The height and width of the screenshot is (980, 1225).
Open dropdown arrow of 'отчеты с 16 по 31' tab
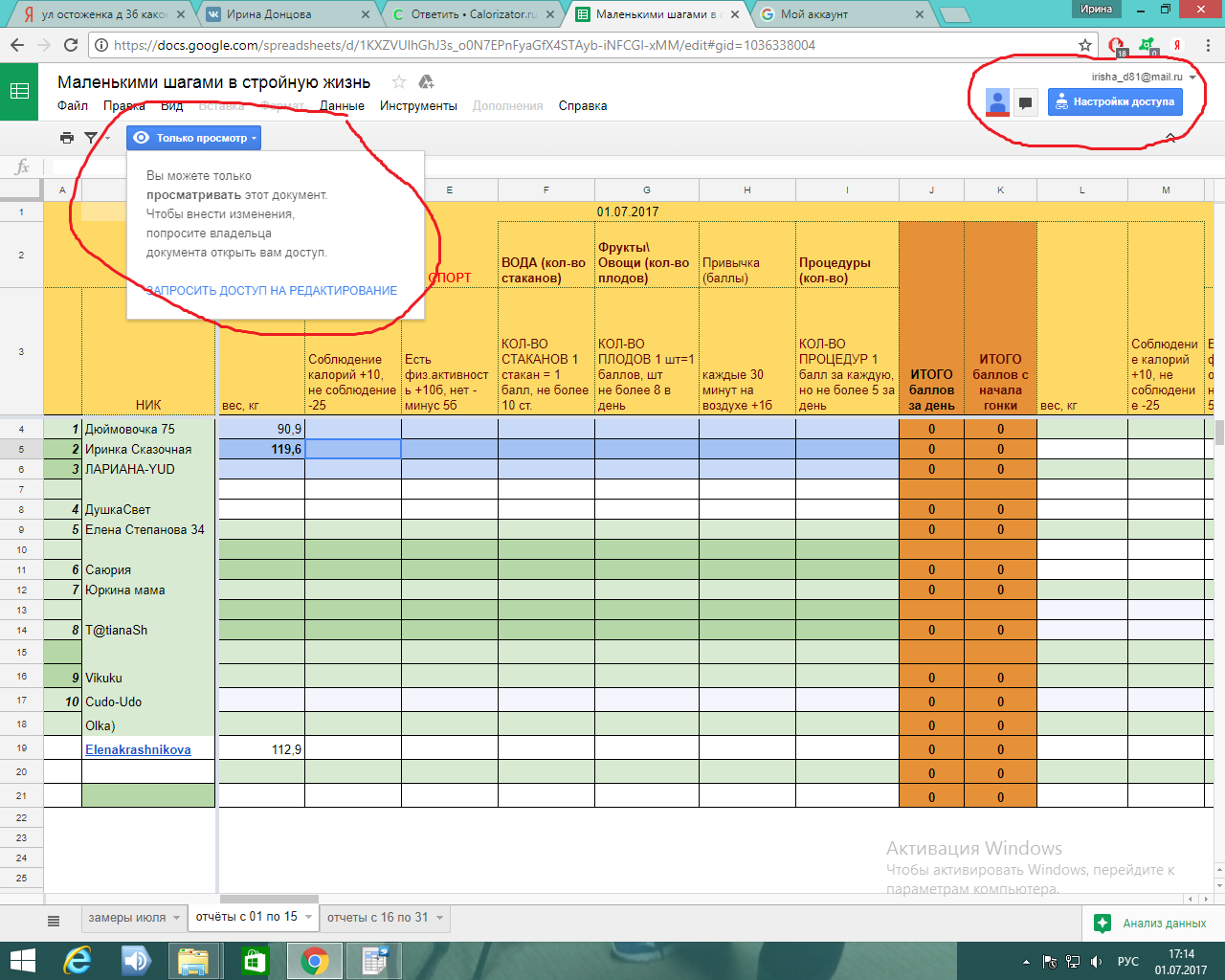coord(440,918)
